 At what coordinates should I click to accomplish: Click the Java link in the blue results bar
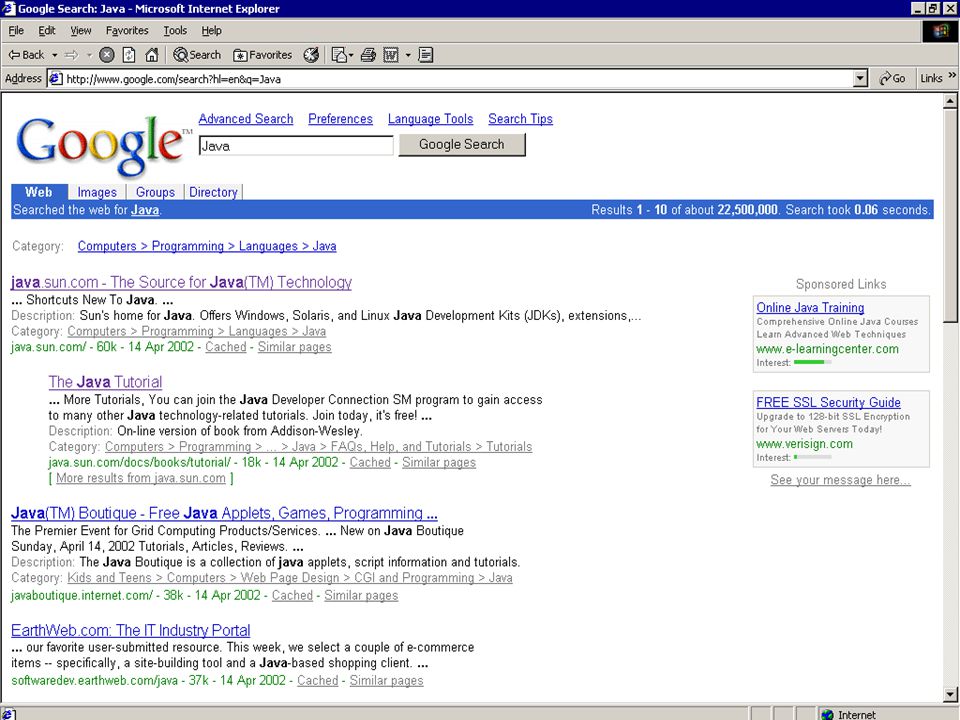click(144, 210)
